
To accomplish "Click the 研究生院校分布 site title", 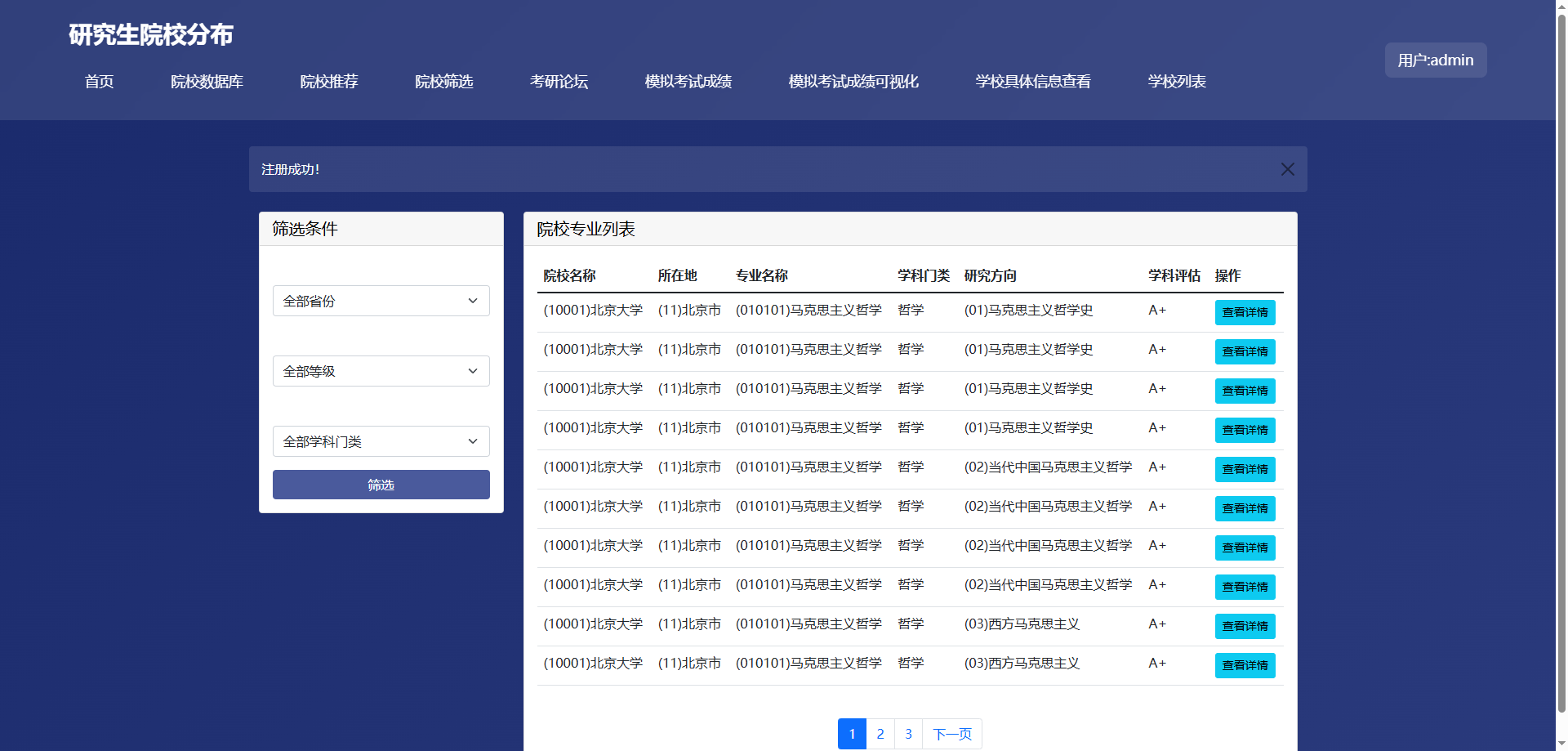I will (151, 34).
